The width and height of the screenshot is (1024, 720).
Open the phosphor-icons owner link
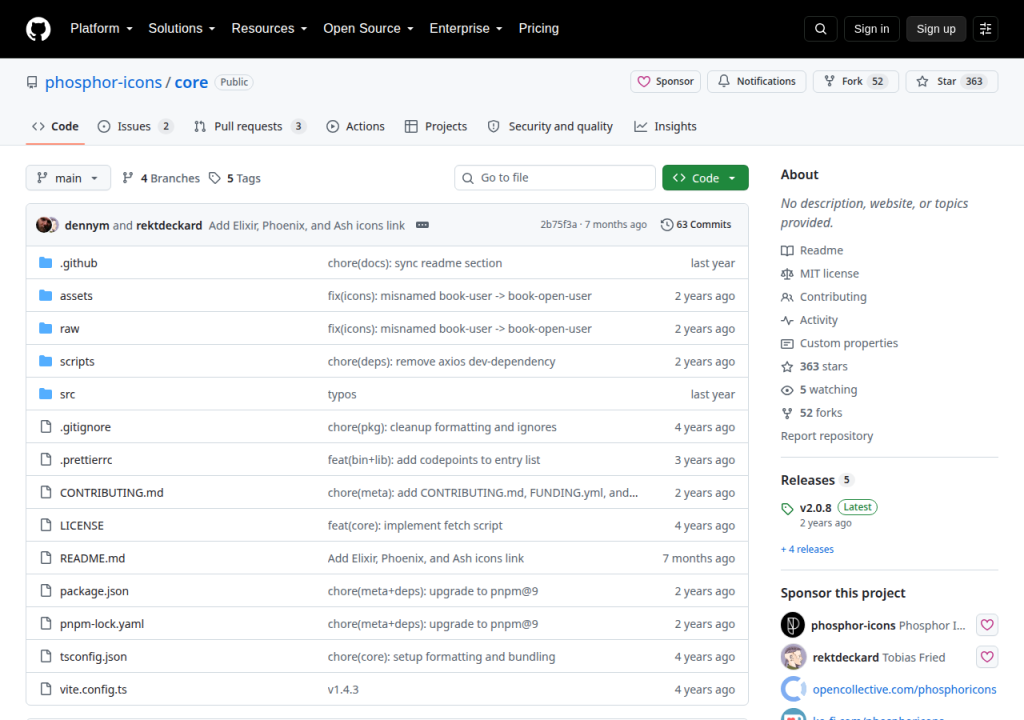tap(103, 82)
